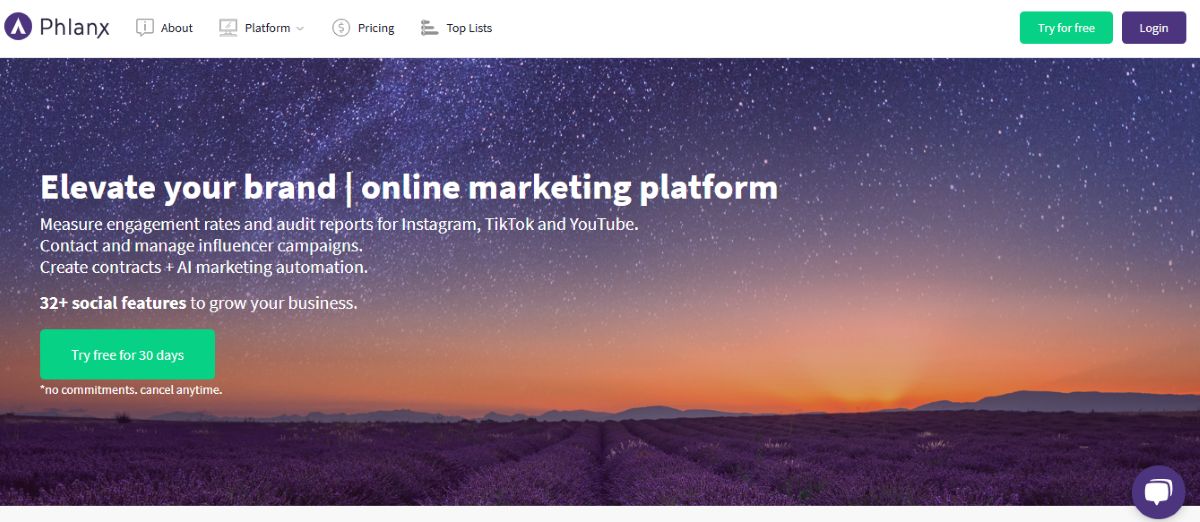Click the About info bubble icon
Viewport: 1200px width, 522px height.
tap(145, 28)
